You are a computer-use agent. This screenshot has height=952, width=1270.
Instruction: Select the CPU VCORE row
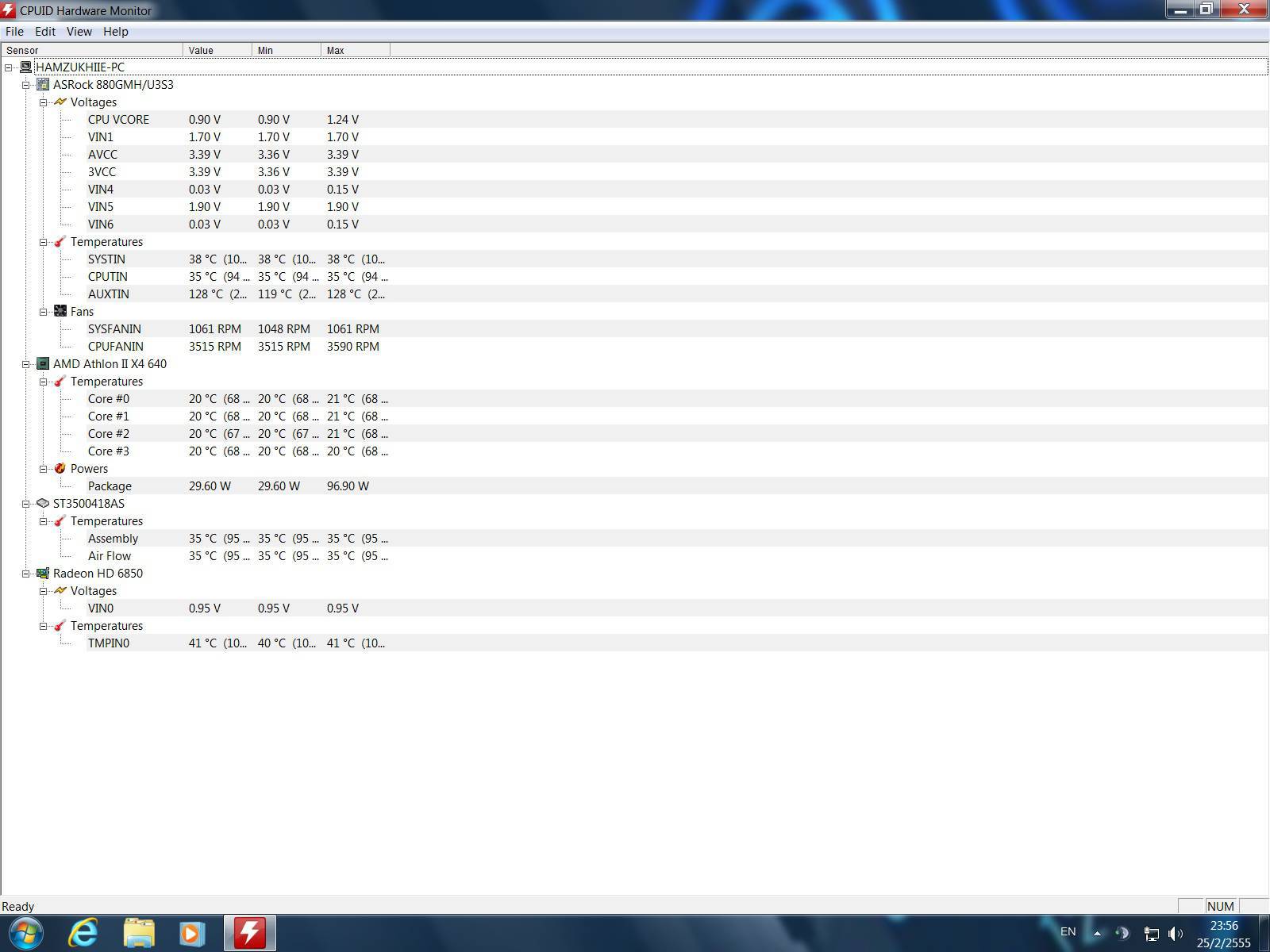pyautogui.click(x=634, y=120)
